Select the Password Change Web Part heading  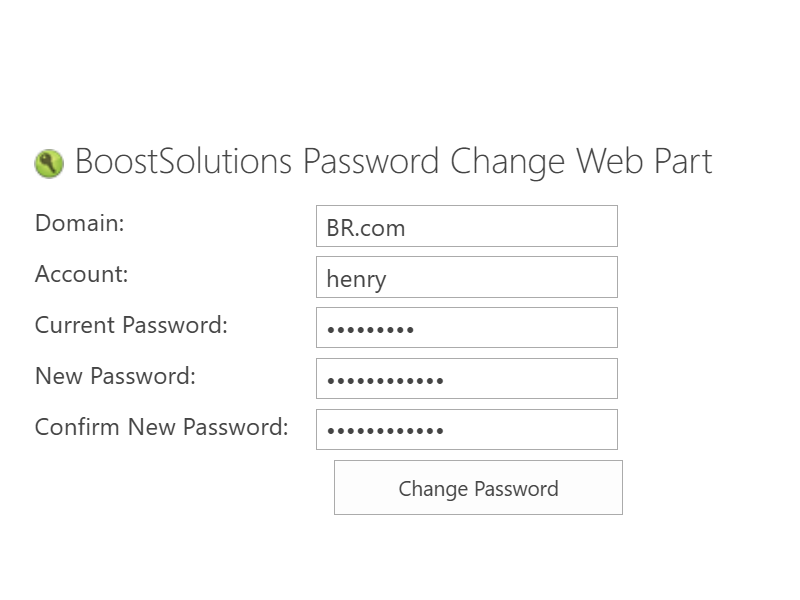(393, 162)
